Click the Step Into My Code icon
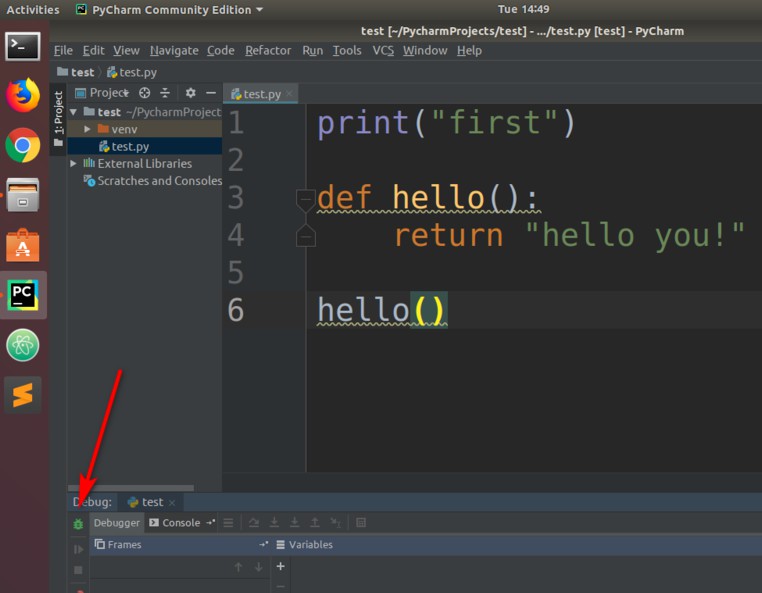 tap(294, 523)
